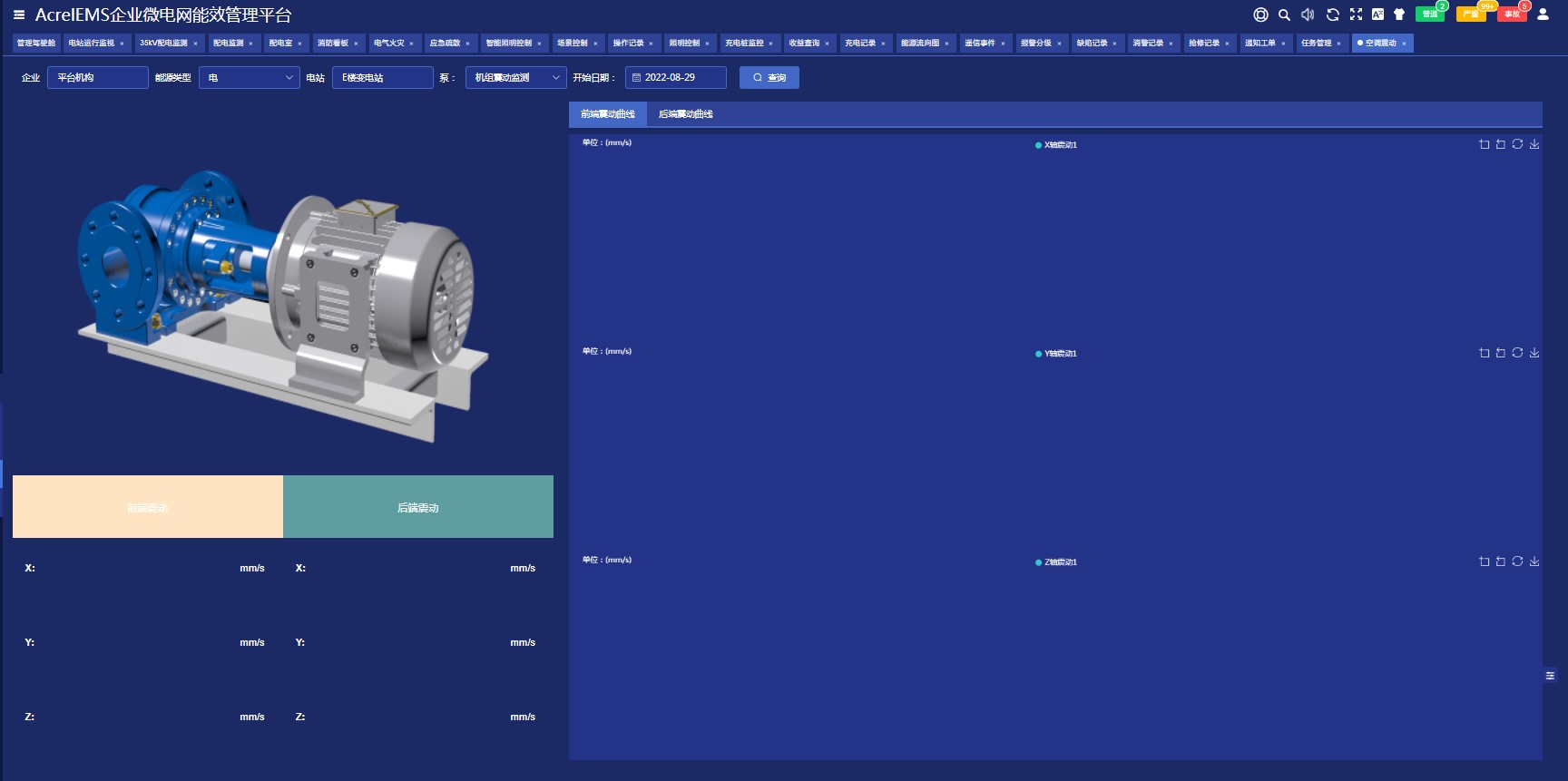Click the 查询 query button
The height and width of the screenshot is (781, 1568).
769,78
